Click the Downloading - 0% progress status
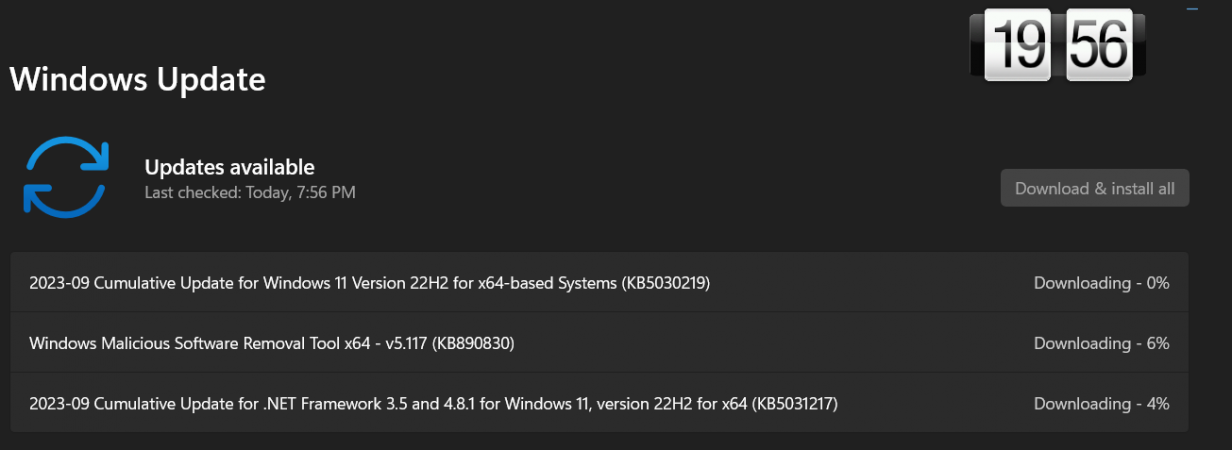The width and height of the screenshot is (1232, 450). coord(1101,283)
